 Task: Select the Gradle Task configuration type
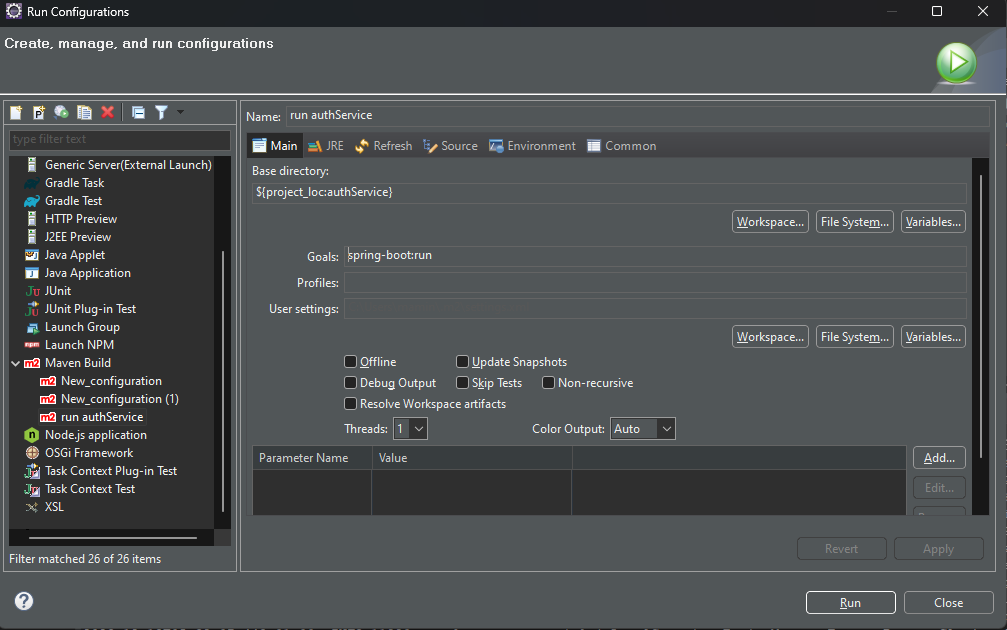coord(74,183)
